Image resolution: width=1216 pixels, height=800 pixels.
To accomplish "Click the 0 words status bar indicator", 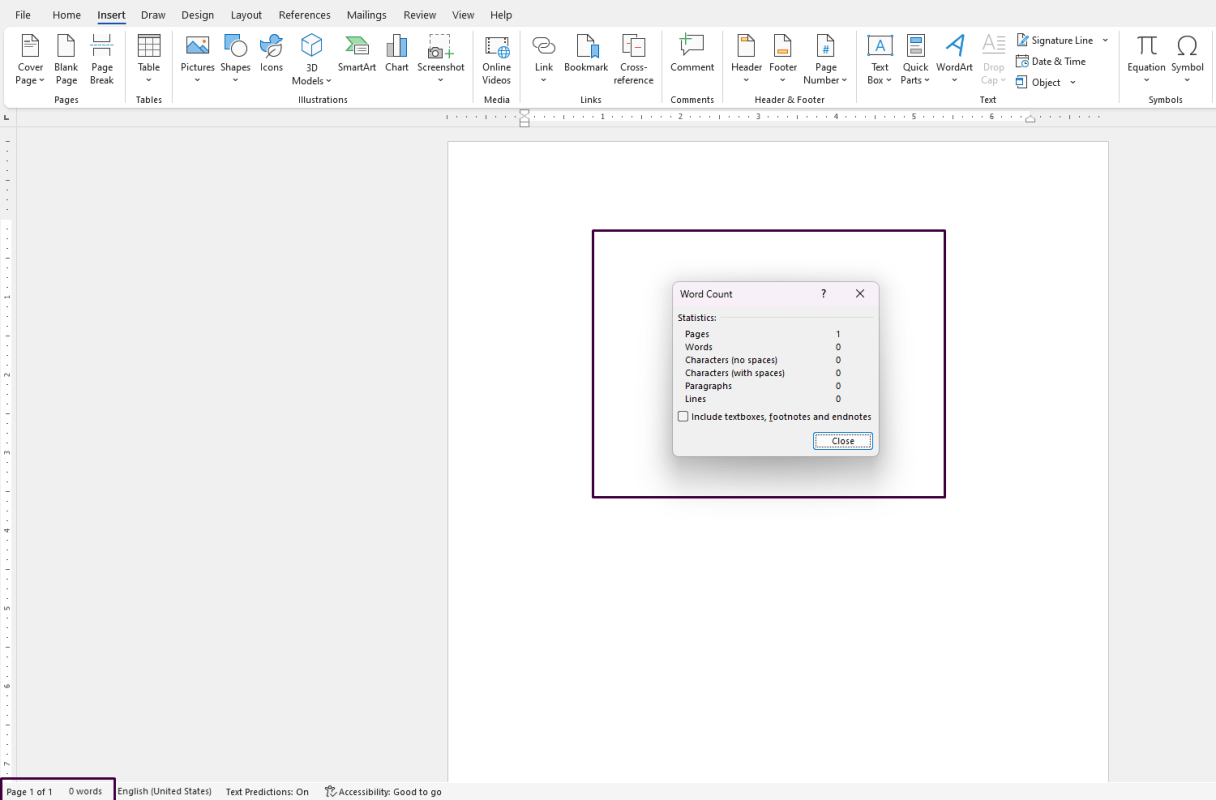I will click(85, 791).
